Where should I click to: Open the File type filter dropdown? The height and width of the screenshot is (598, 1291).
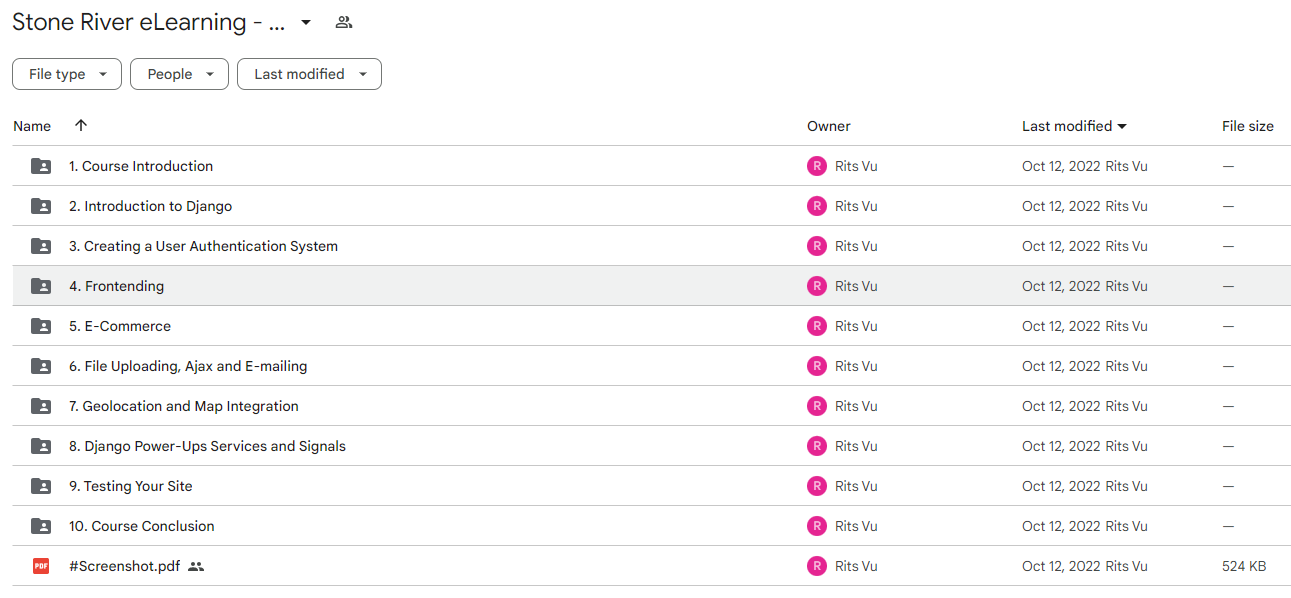(x=67, y=74)
